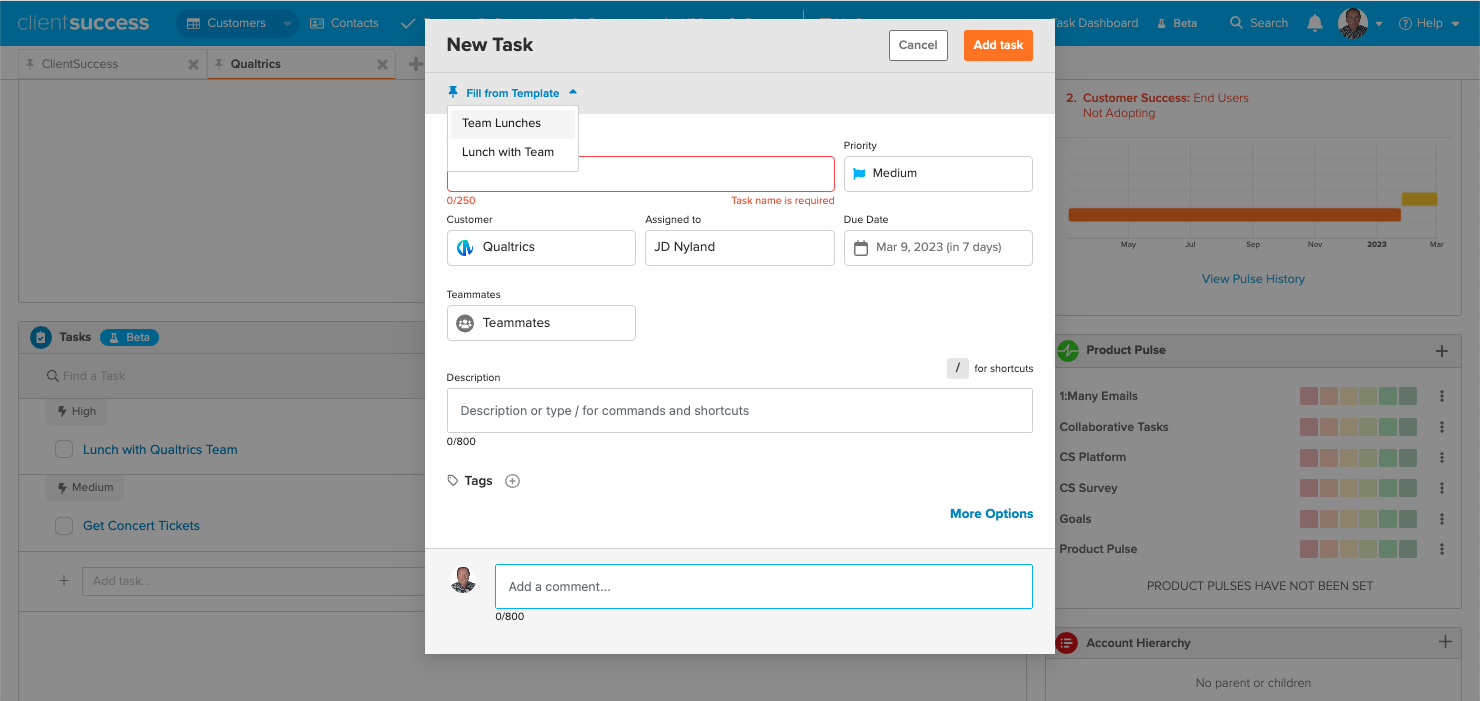
Task: Click the Add task button
Action: coord(998,45)
